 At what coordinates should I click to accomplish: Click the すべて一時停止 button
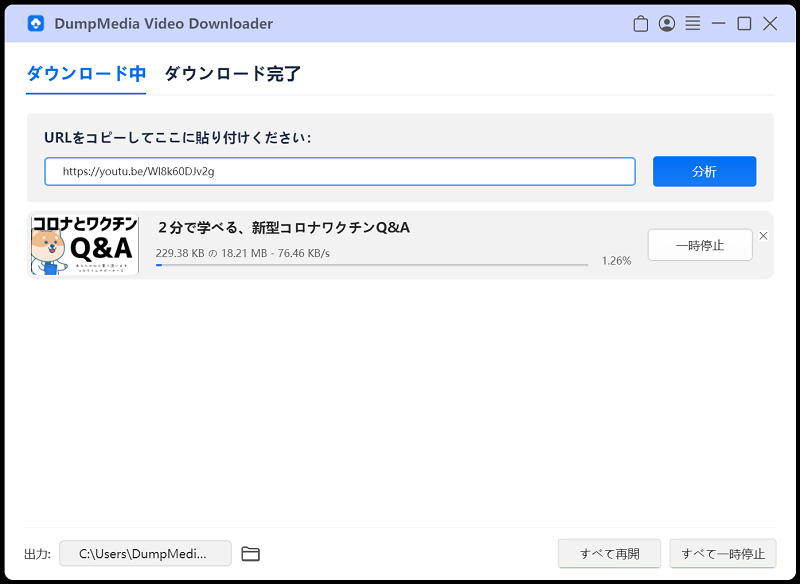pyautogui.click(x=723, y=553)
